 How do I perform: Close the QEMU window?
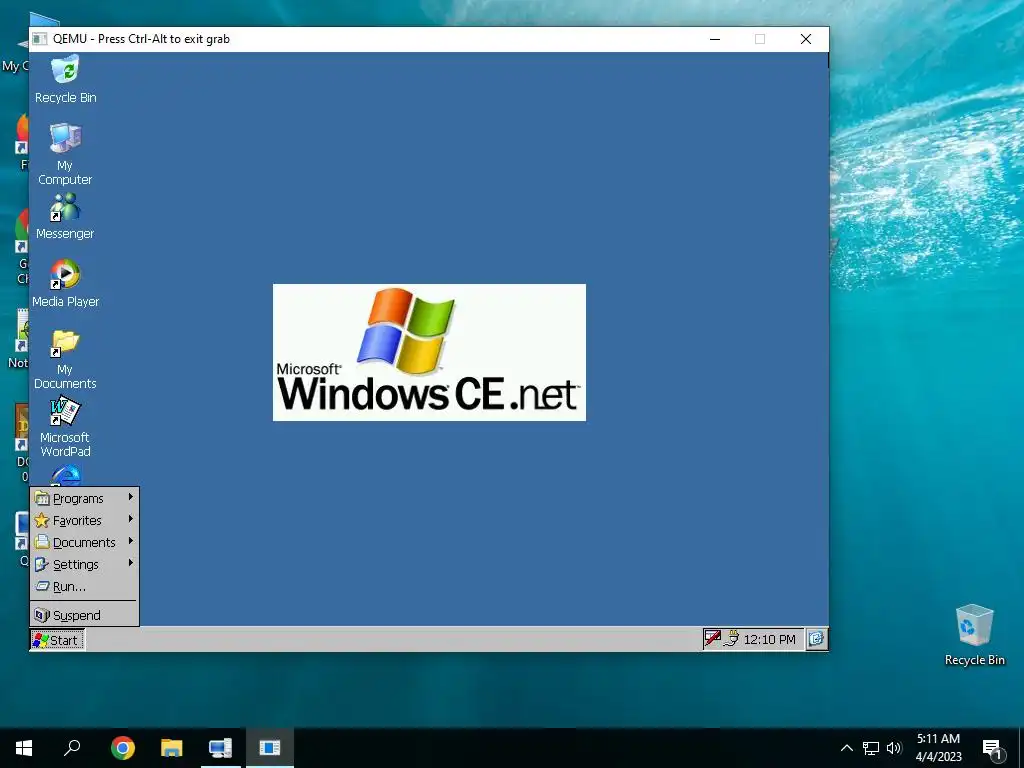click(x=806, y=39)
